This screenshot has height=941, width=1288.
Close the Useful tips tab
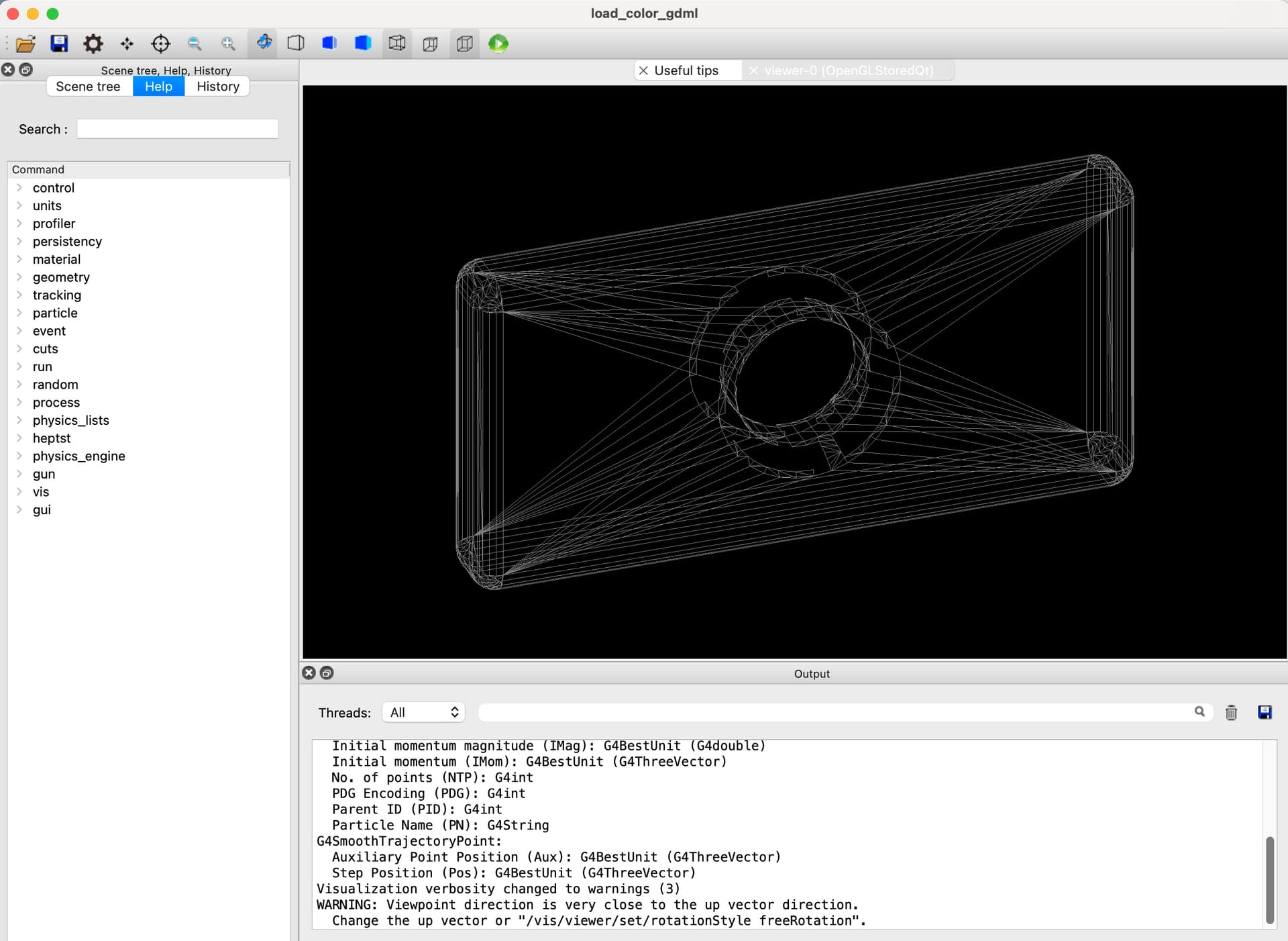tap(643, 70)
